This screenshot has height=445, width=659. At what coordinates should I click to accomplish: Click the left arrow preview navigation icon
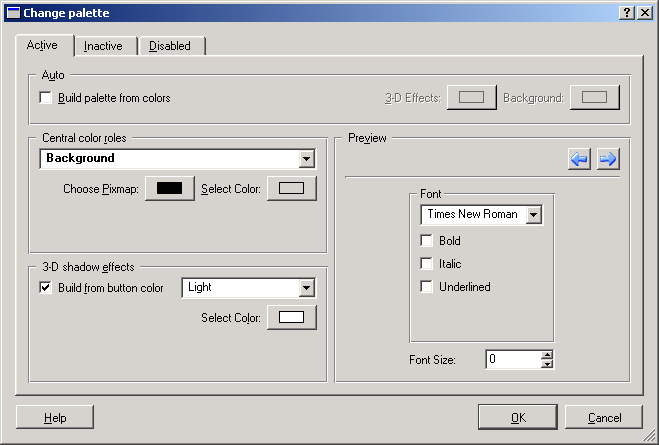coord(579,159)
